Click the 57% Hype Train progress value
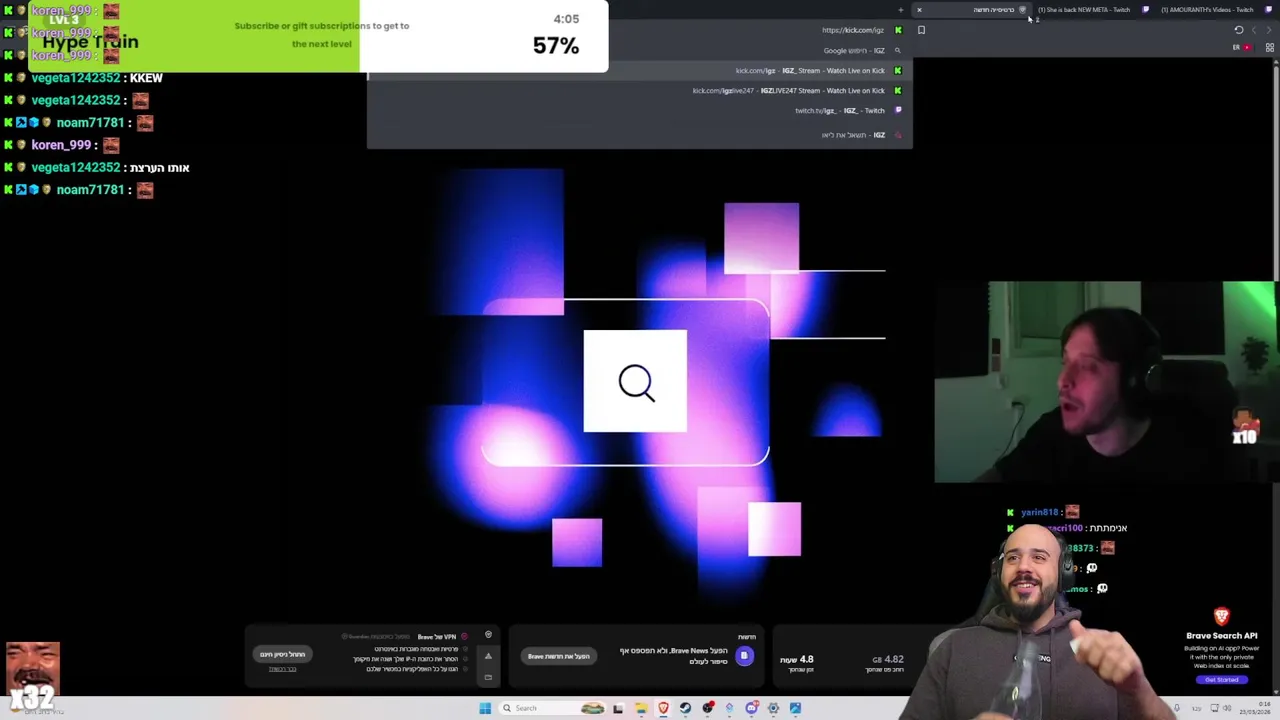 [x=556, y=45]
